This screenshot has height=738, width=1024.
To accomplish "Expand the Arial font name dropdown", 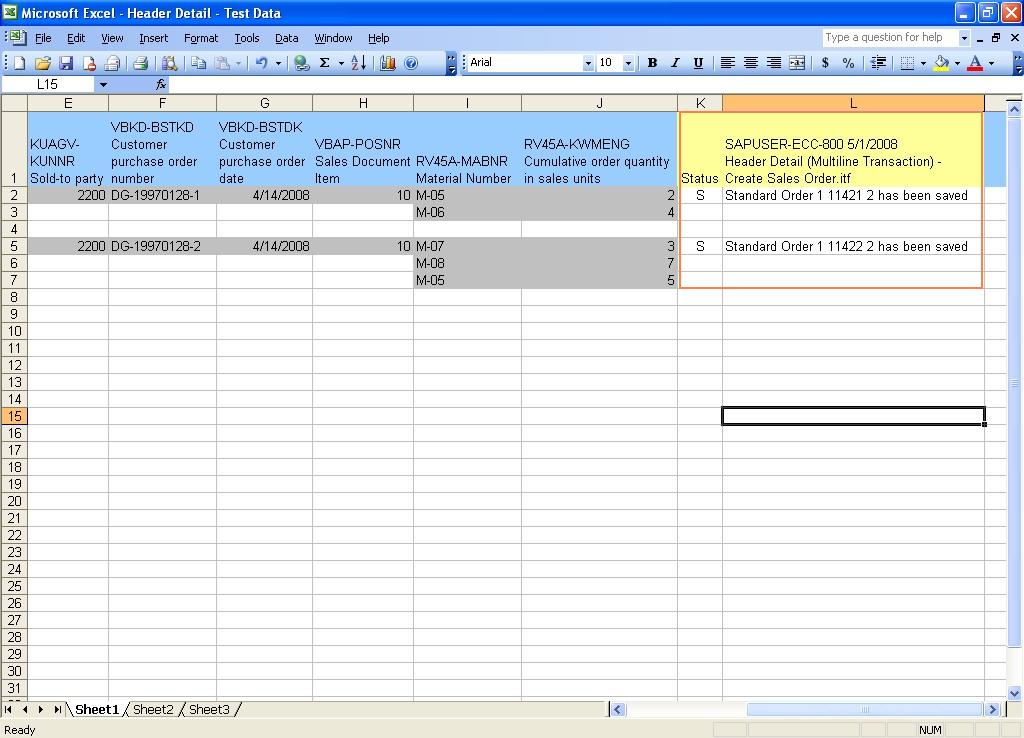I will point(588,63).
